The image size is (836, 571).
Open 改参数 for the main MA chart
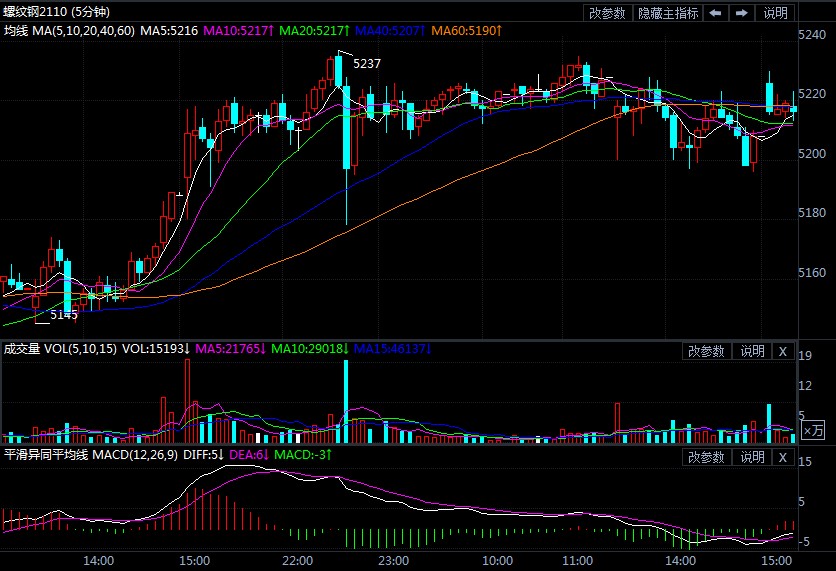[x=608, y=13]
